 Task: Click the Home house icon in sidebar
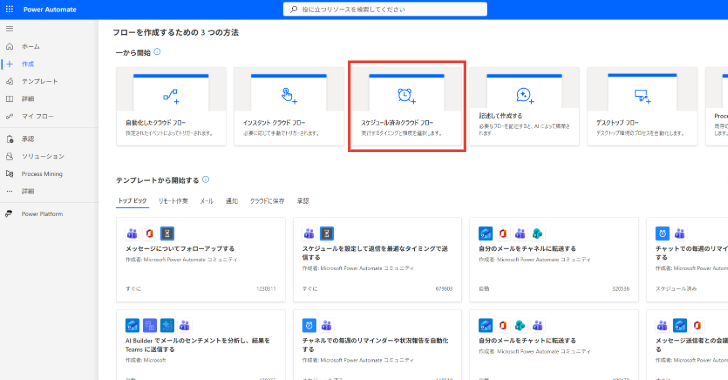click(9, 46)
